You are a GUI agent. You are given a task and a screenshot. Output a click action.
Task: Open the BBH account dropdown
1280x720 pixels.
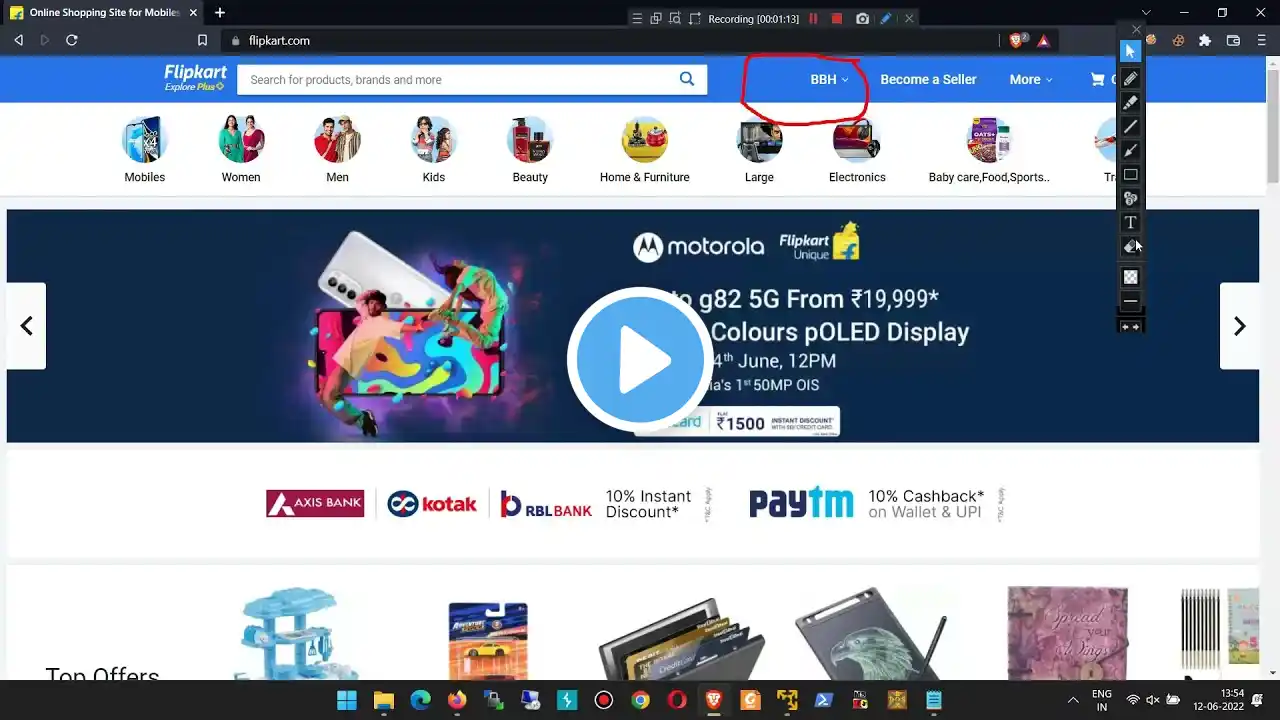click(x=829, y=79)
